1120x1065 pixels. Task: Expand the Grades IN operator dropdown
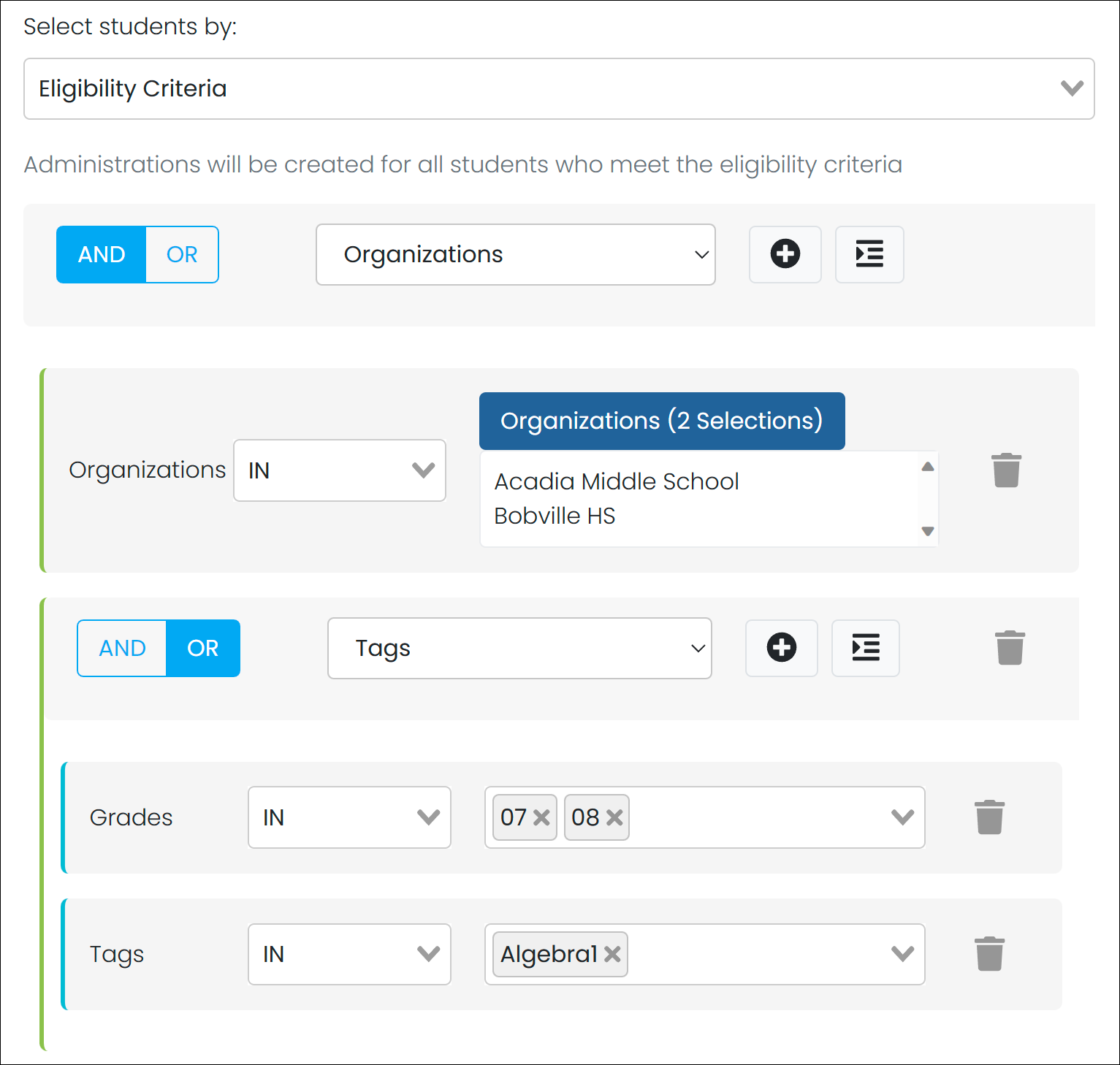click(x=349, y=817)
